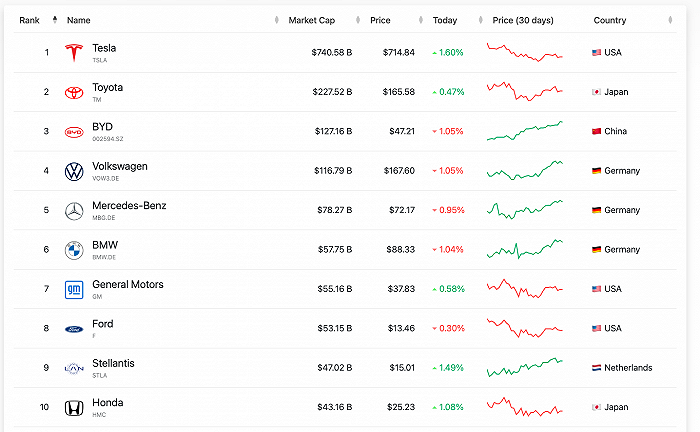700x432 pixels.
Task: Open the Stellantis company link
Action: 113,364
